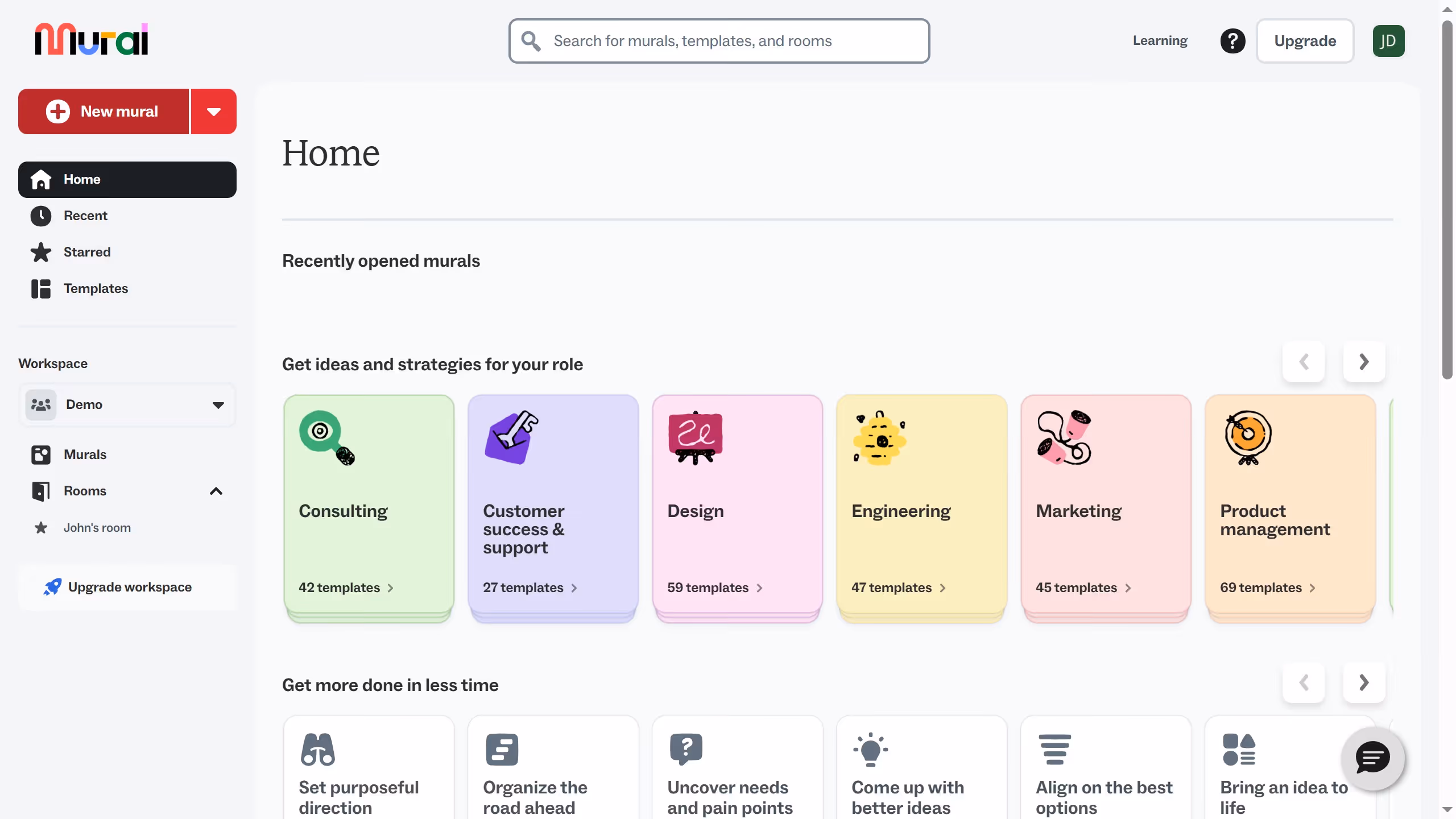
Task: Open the New mural dropdown arrow
Action: [x=214, y=111]
